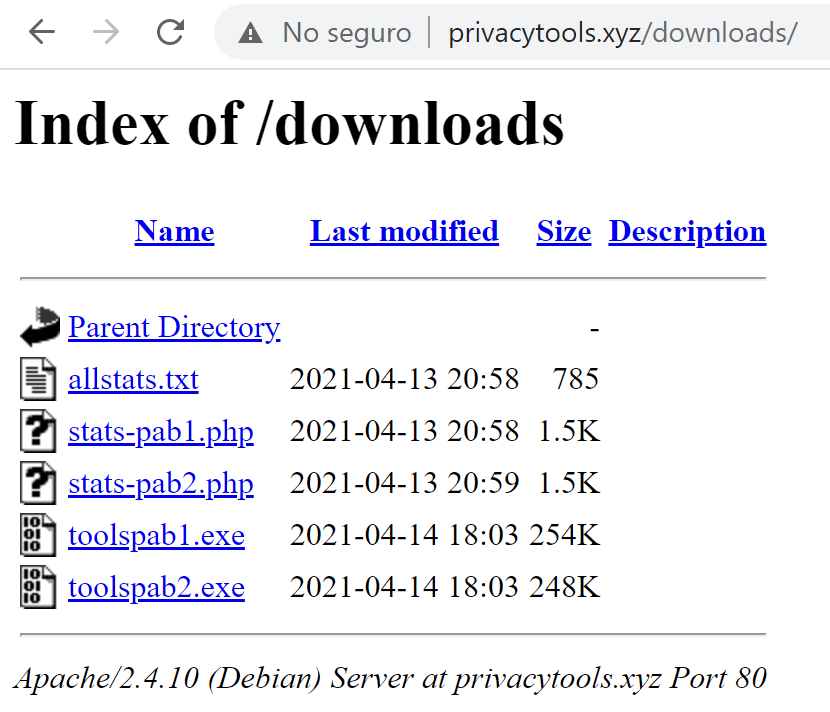This screenshot has height=712, width=830.
Task: Click the 2021-04-13 20:58 date of allstats.txt
Action: (x=404, y=379)
